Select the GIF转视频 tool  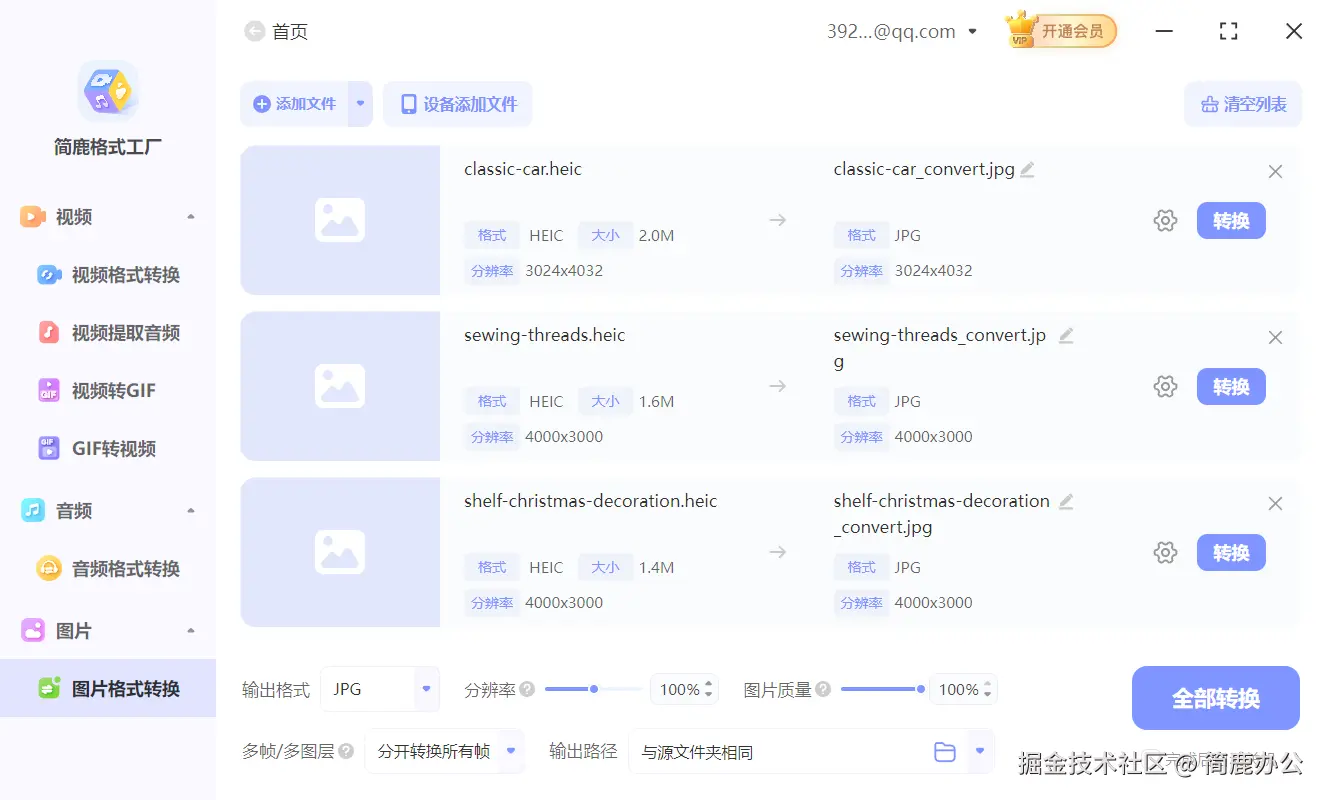click(x=113, y=448)
